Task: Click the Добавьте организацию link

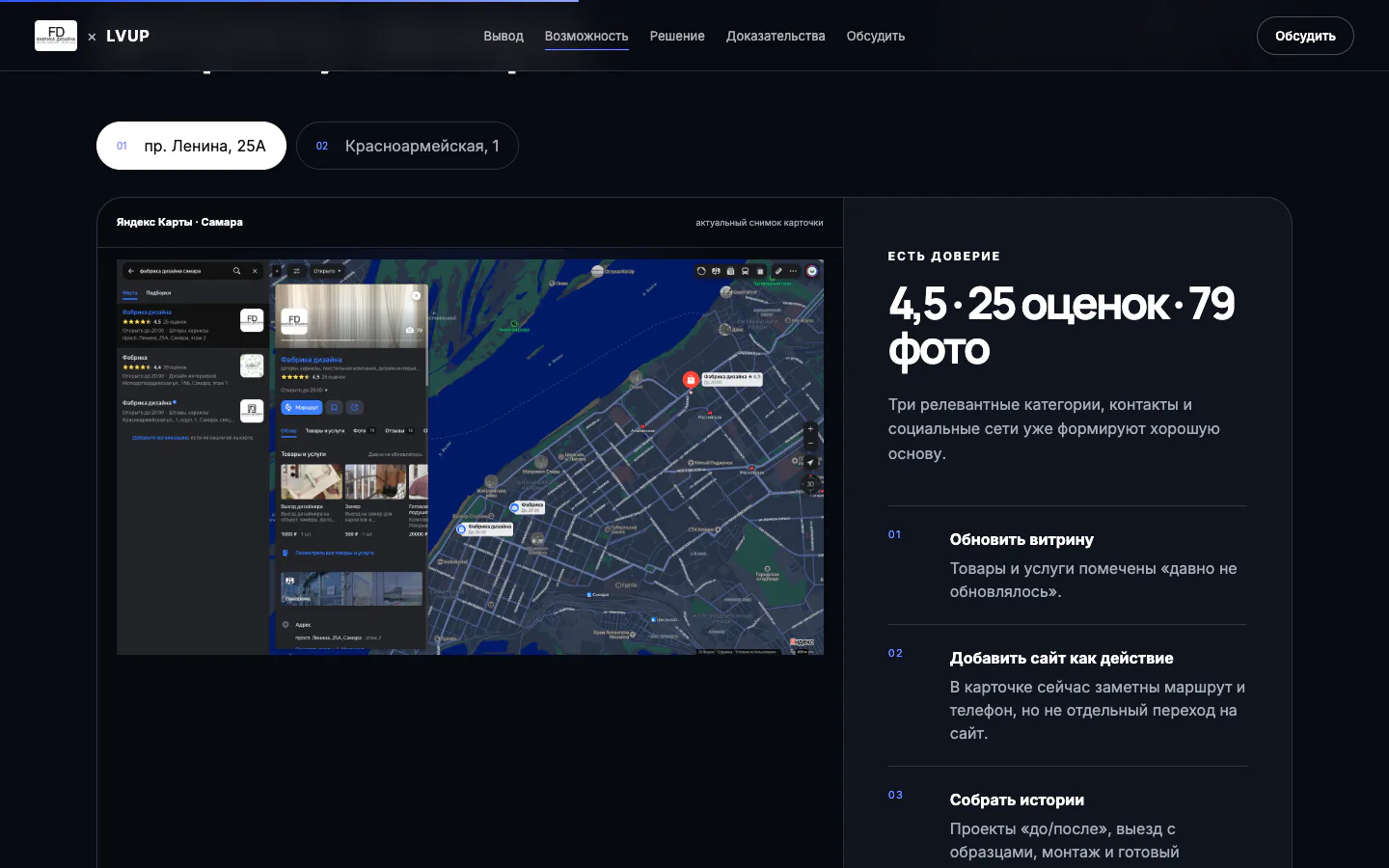Action: (160, 437)
